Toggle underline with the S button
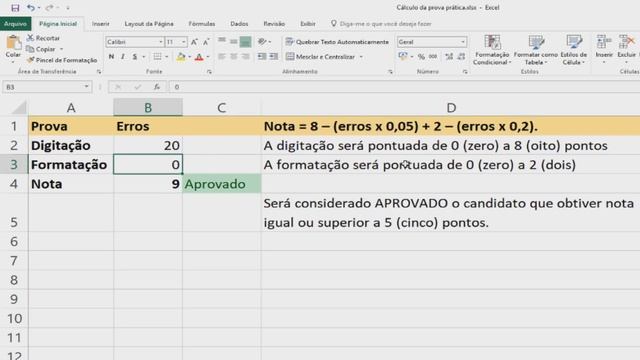640x360 pixels. pos(135,57)
